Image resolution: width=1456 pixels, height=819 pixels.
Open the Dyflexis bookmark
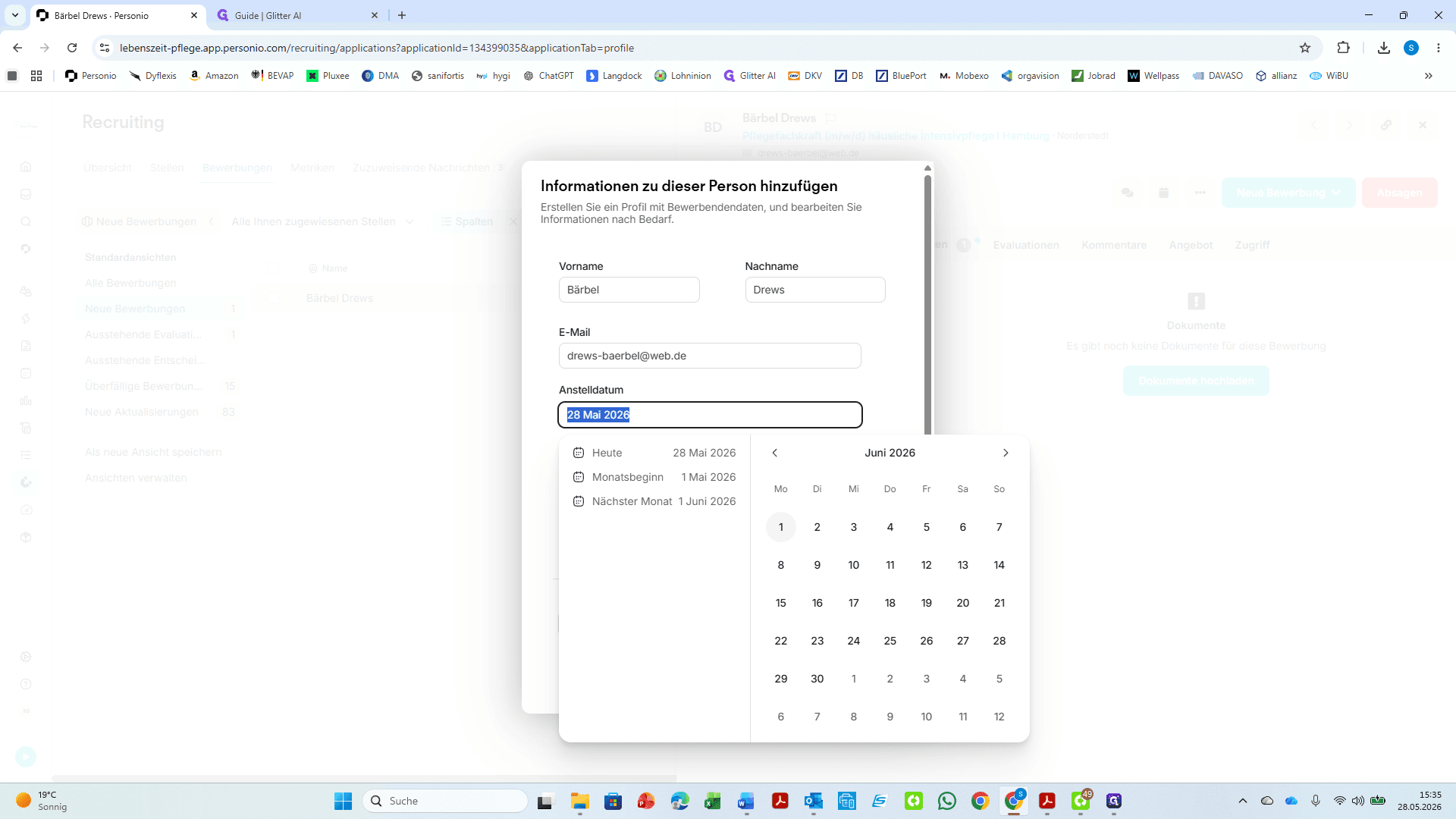(x=152, y=76)
